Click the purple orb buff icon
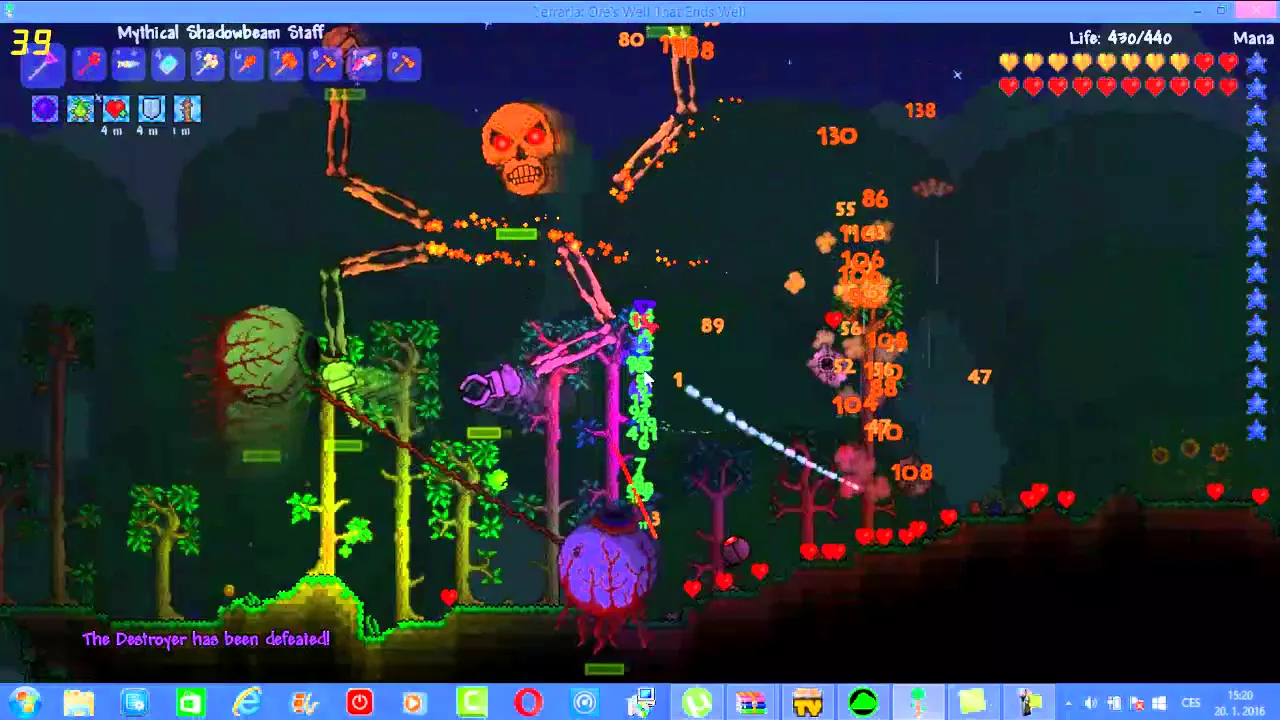 (x=45, y=109)
